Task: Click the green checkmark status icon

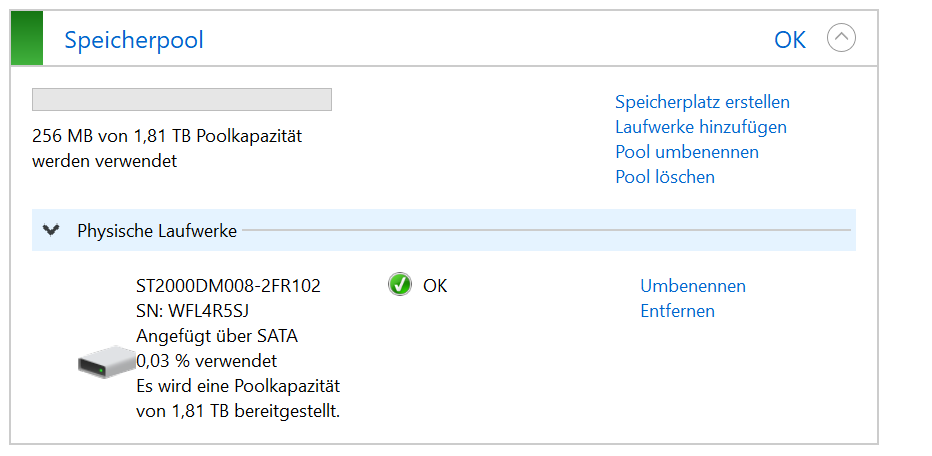Action: (x=400, y=285)
